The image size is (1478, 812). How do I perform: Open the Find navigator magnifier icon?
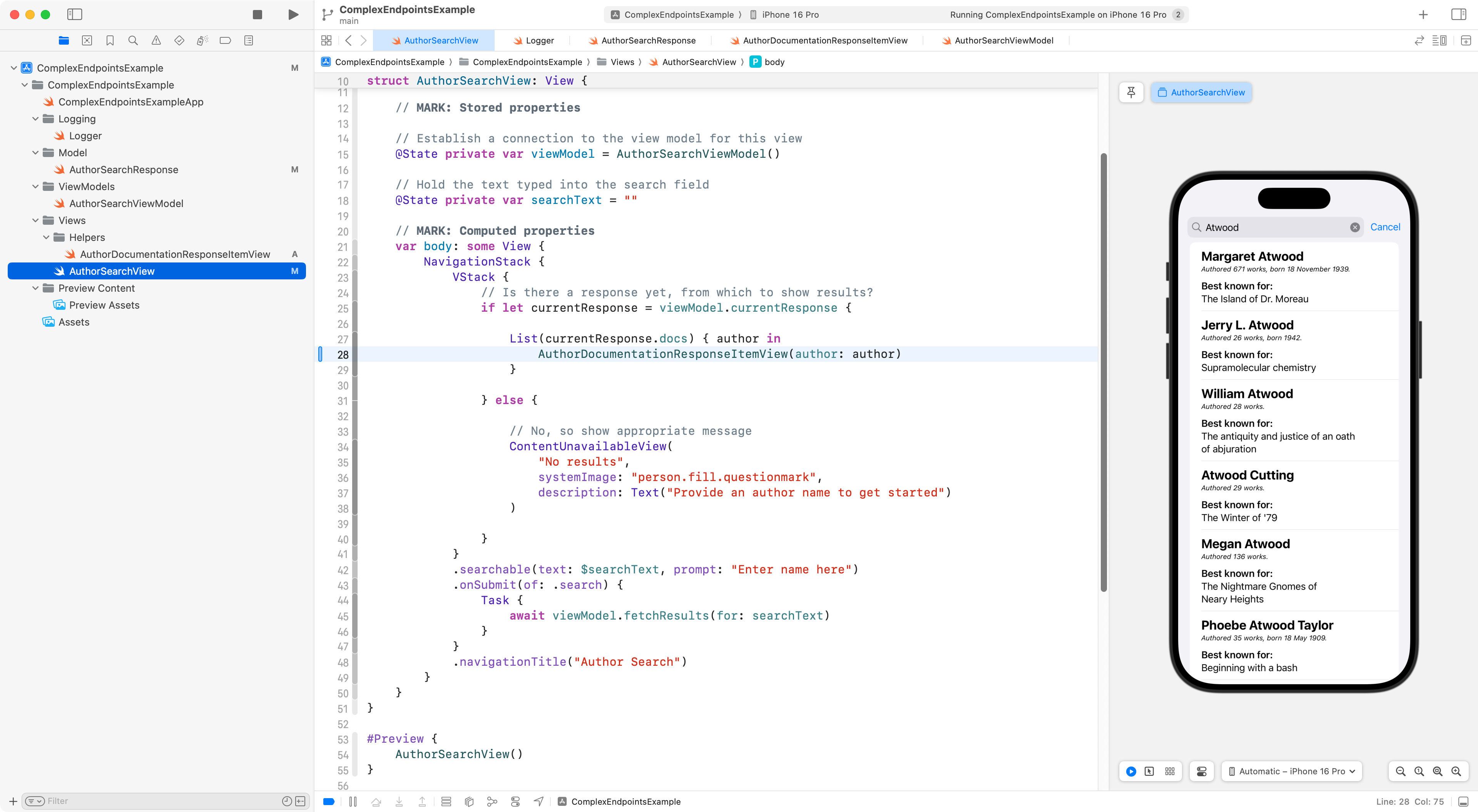pos(133,40)
